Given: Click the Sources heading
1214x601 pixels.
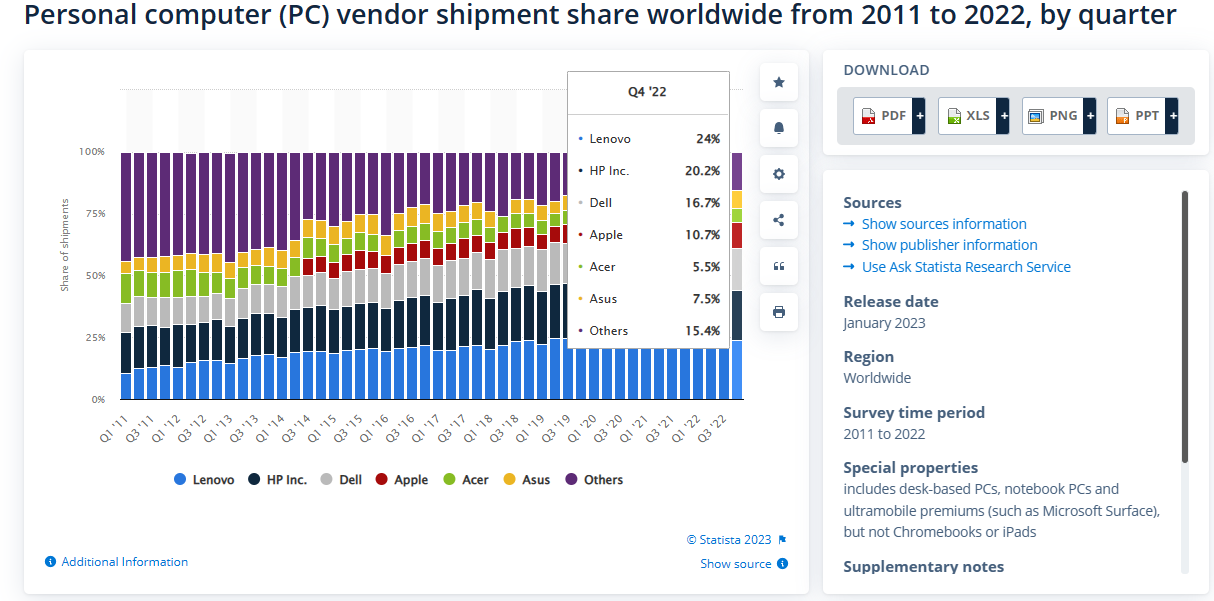Looking at the screenshot, I should click(x=872, y=203).
